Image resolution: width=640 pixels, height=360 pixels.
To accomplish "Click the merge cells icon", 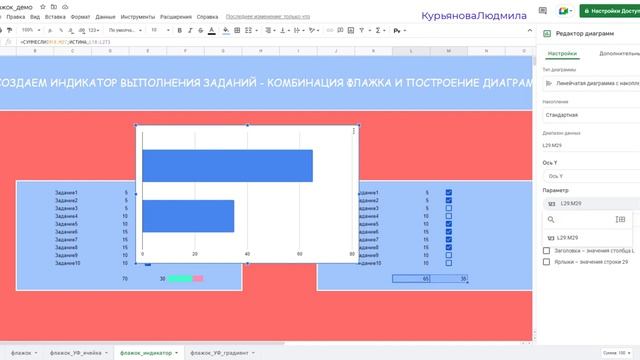I will [x=248, y=30].
